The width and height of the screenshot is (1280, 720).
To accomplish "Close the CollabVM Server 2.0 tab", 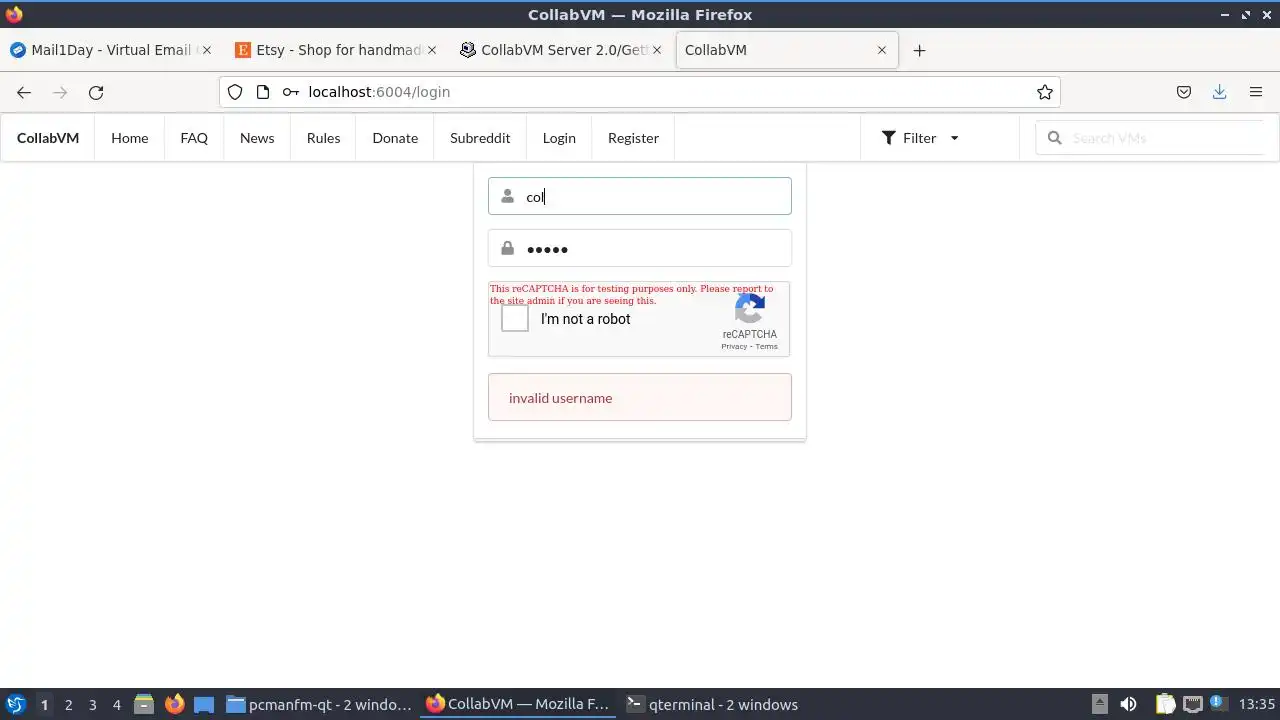I will pos(656,50).
